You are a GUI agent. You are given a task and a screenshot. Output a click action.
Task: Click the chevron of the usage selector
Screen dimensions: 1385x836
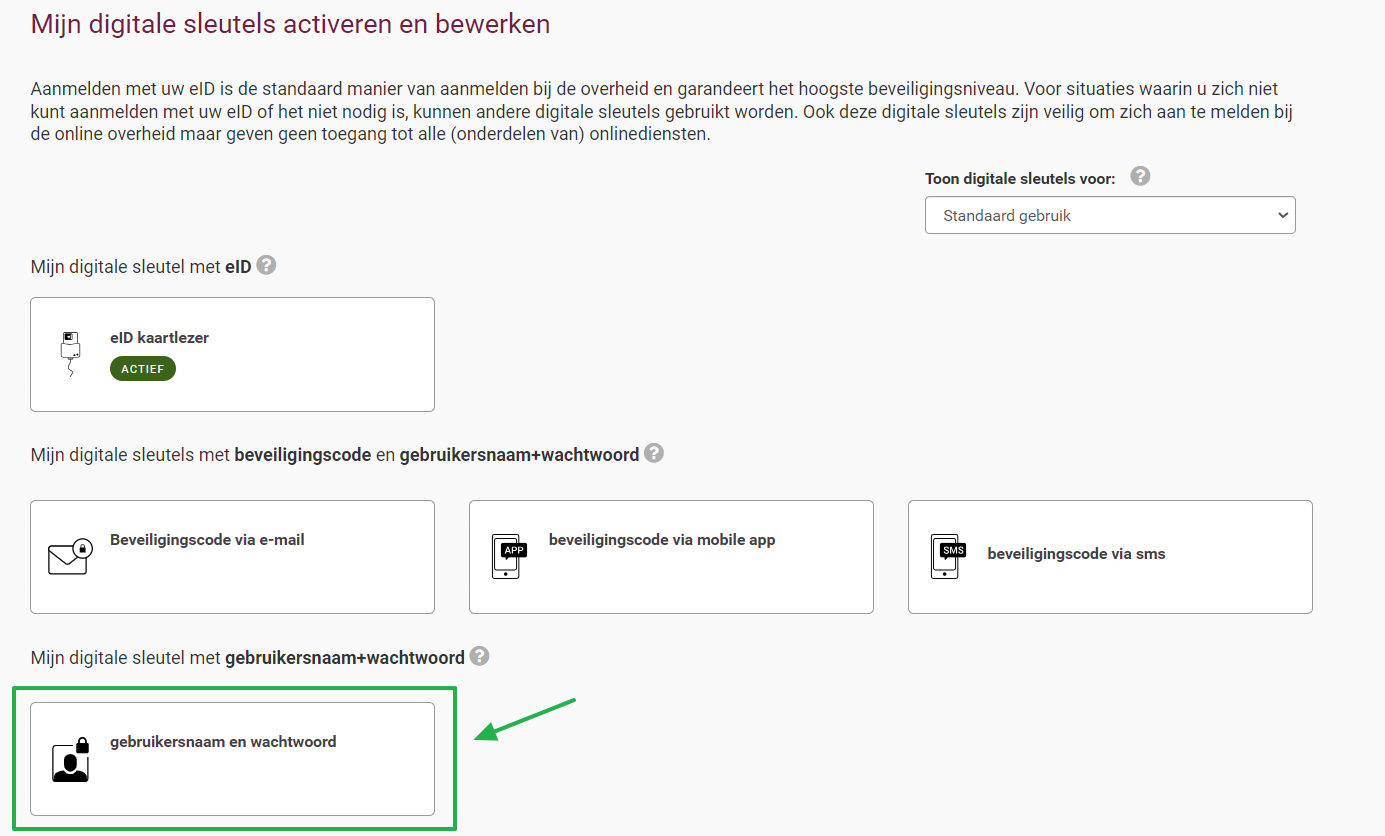(x=1283, y=215)
